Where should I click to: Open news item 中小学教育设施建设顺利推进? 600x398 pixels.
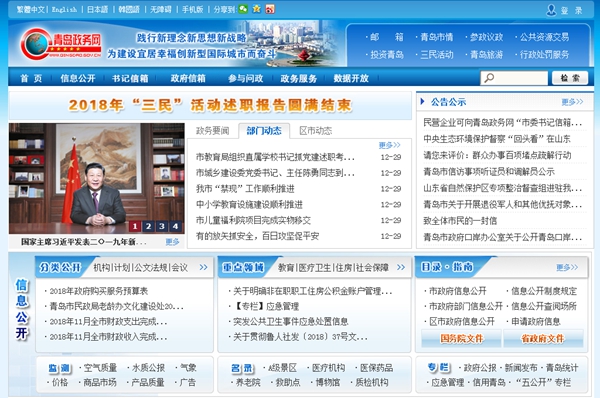point(249,205)
